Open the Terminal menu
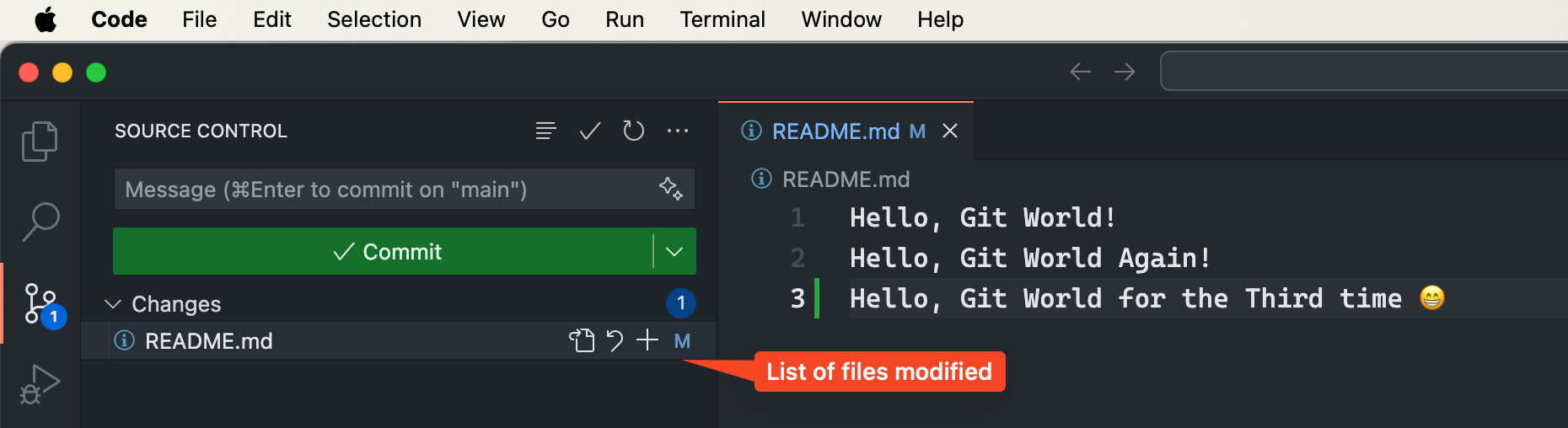The height and width of the screenshot is (428, 1568). pyautogui.click(x=722, y=19)
